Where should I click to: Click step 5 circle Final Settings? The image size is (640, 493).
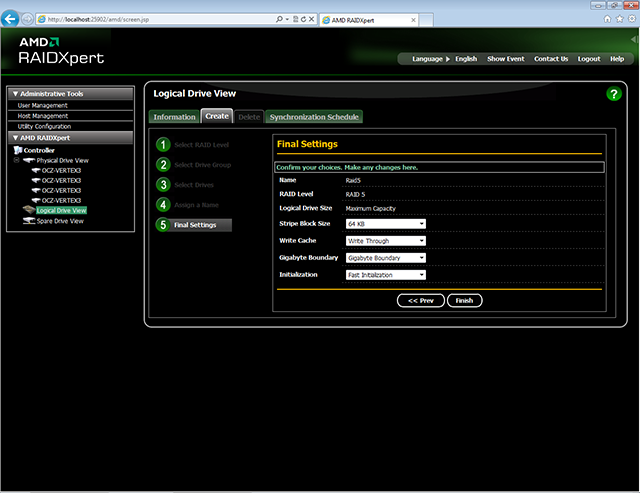tap(163, 224)
